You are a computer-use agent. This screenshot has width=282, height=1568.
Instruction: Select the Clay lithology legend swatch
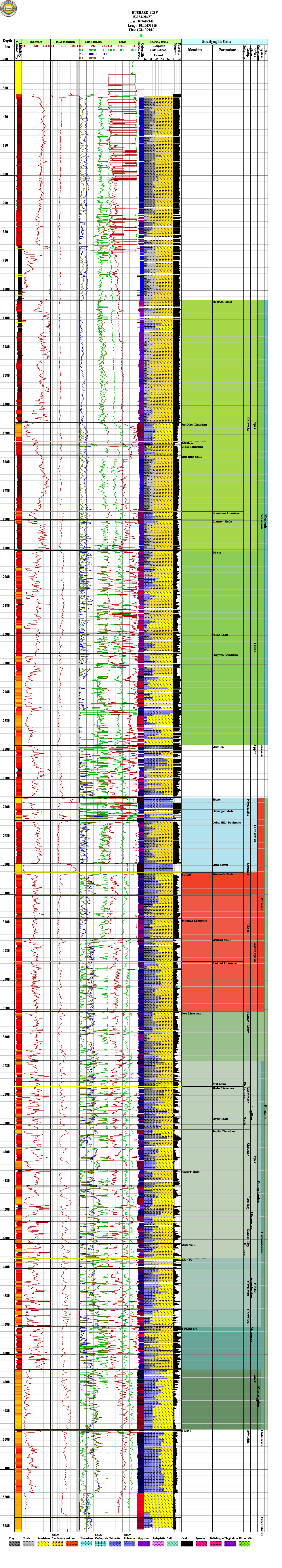[x=14, y=1544]
